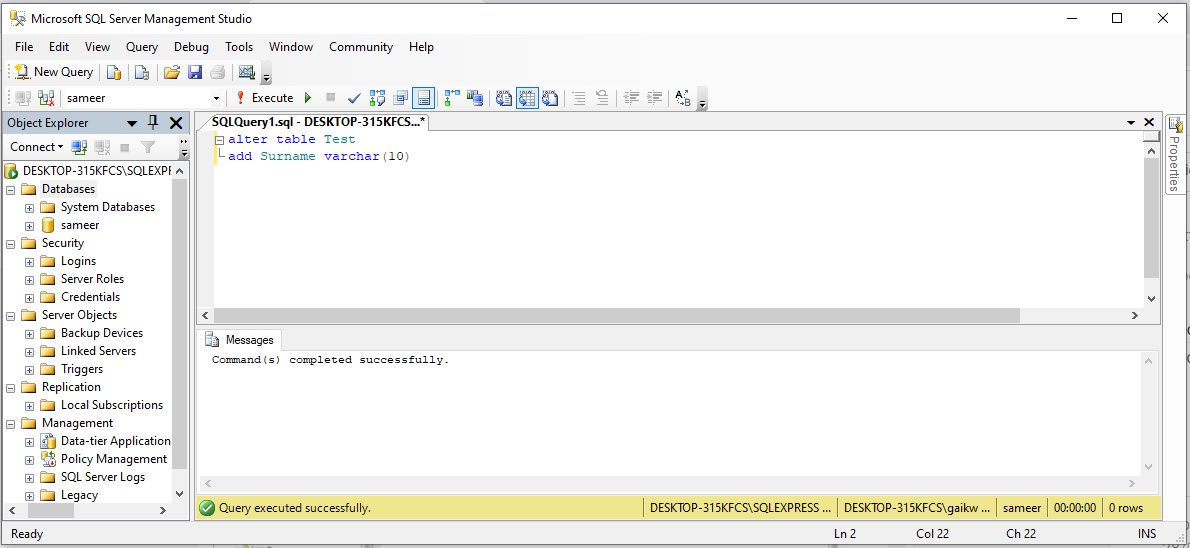Select the Messages results tab
Image resolution: width=1190 pixels, height=548 pixels.
point(240,340)
